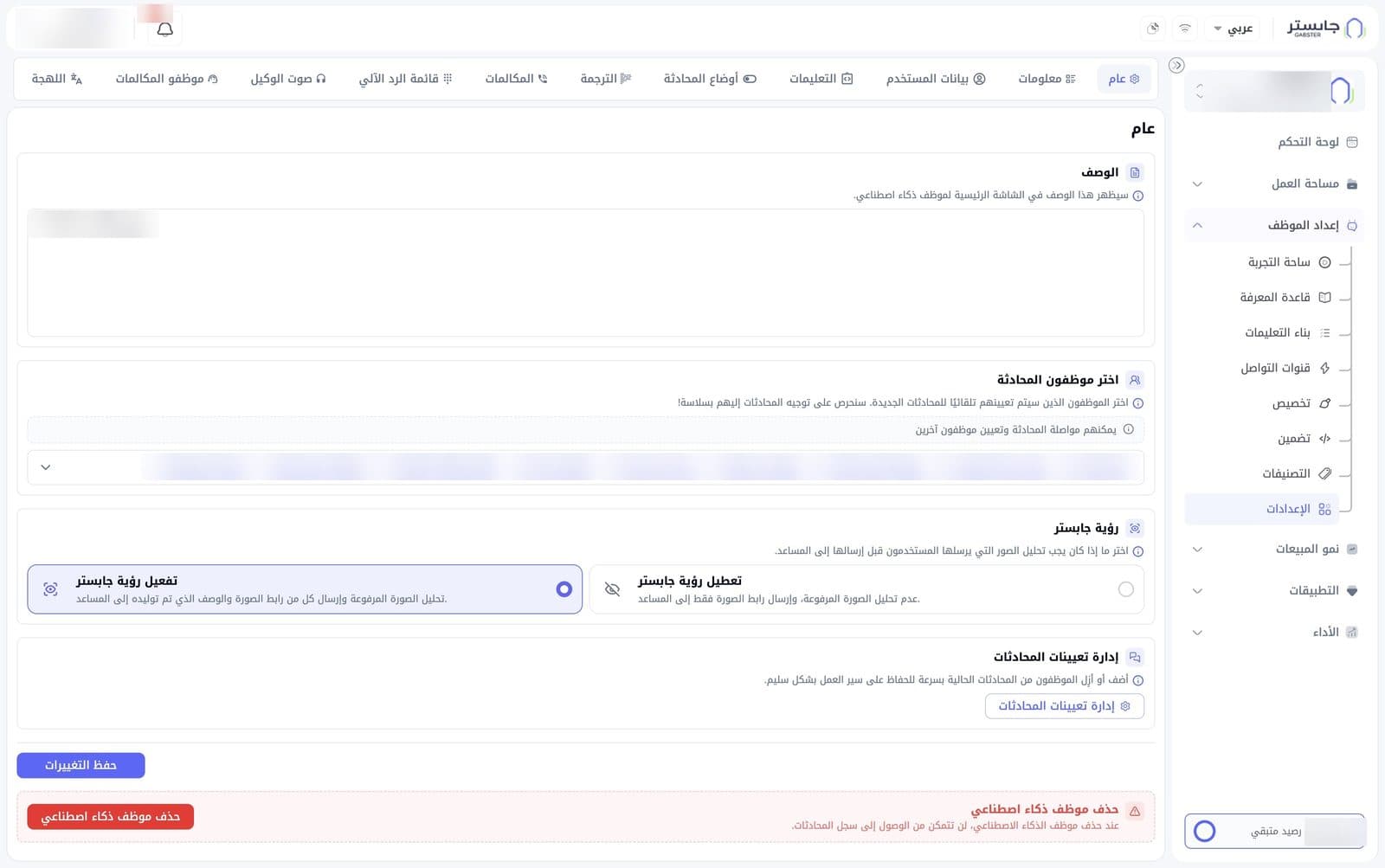This screenshot has height=868, width=1385.
Task: Click the red حذف موظف ذكاء اصطناعي button
Action: click(111, 816)
